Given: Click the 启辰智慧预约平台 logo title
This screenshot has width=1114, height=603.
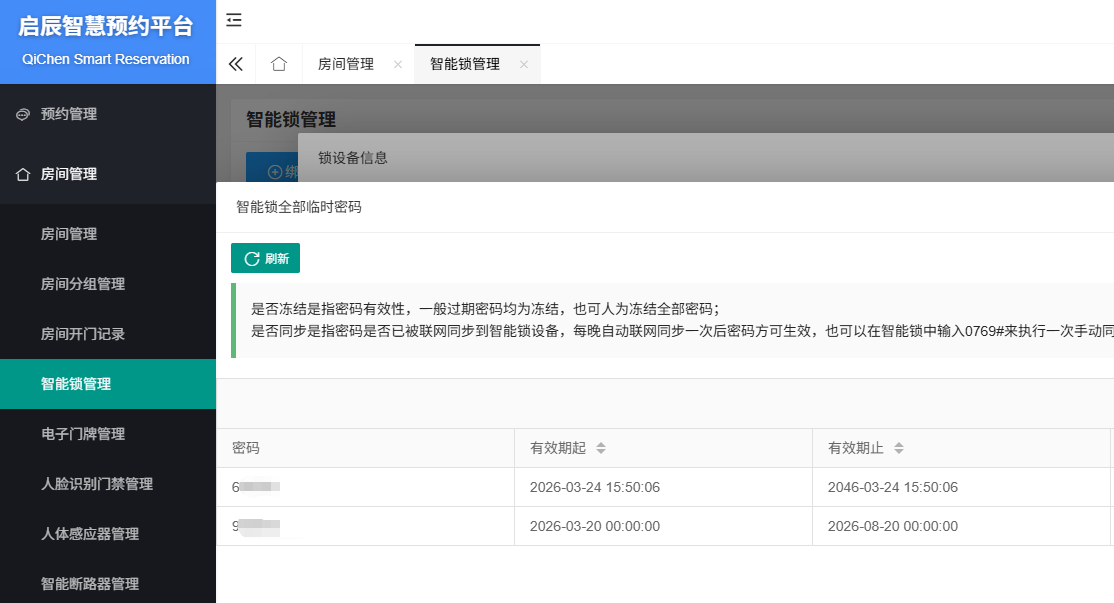Looking at the screenshot, I should coord(106,28).
